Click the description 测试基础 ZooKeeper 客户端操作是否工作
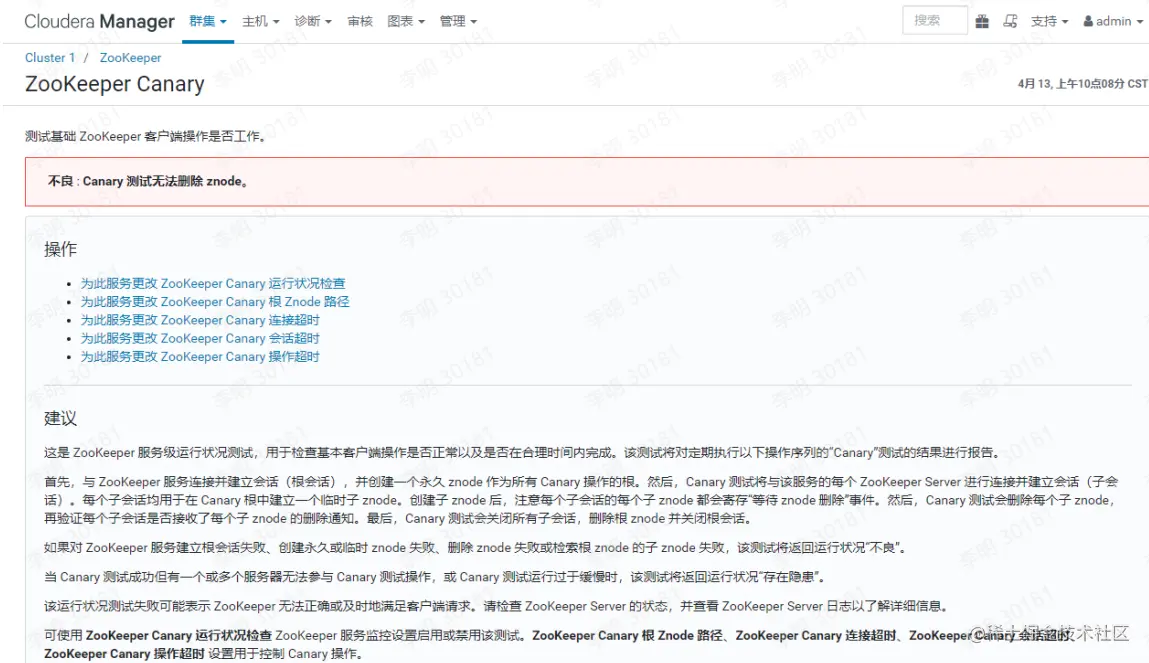 [x=145, y=136]
